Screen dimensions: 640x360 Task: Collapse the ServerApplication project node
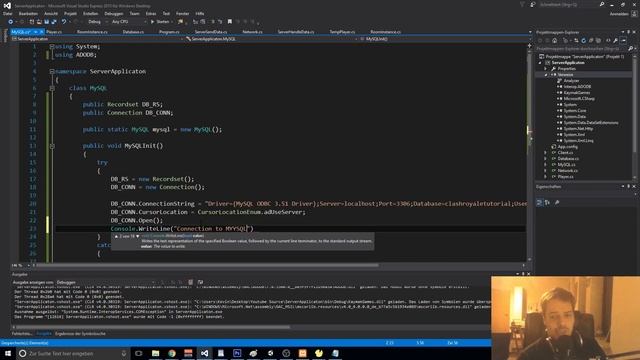[540, 63]
